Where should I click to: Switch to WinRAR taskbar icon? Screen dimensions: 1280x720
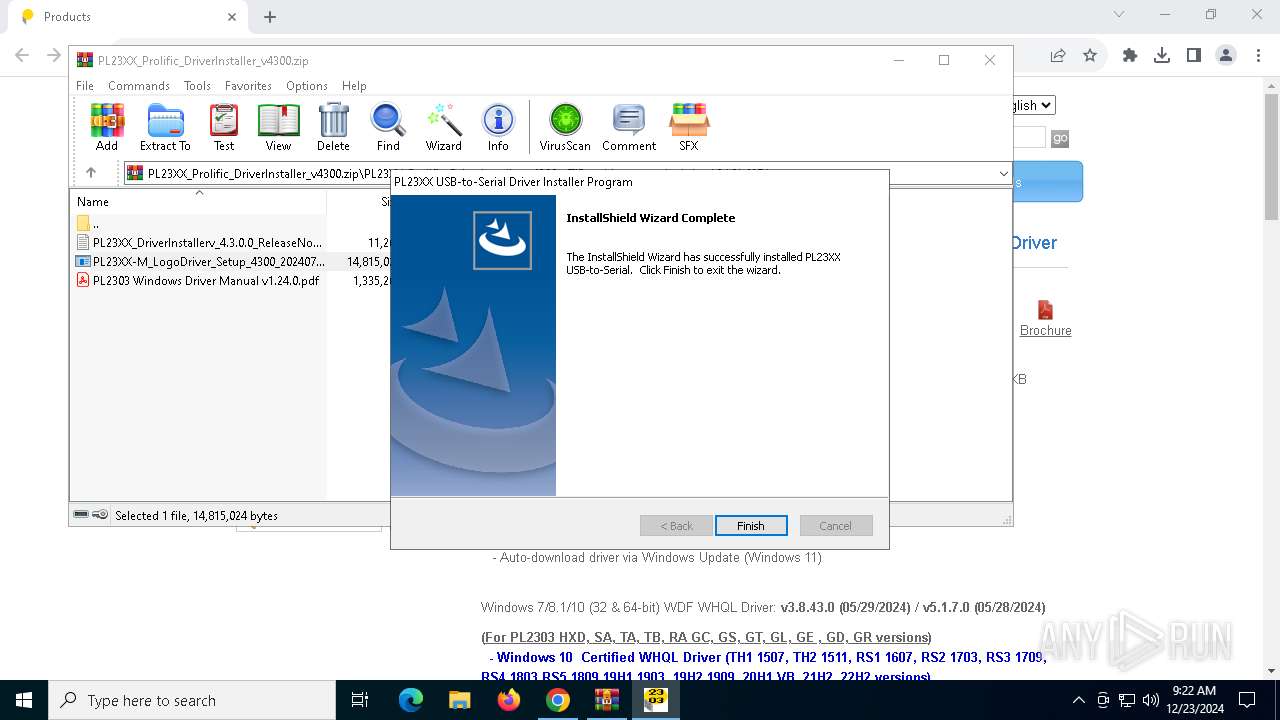click(607, 700)
